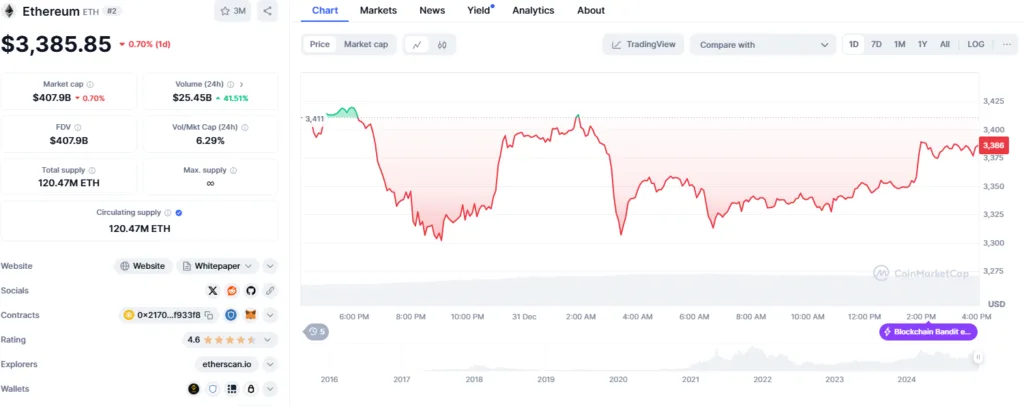Click the padlock wallet icon
The width and height of the screenshot is (1024, 406).
point(251,389)
